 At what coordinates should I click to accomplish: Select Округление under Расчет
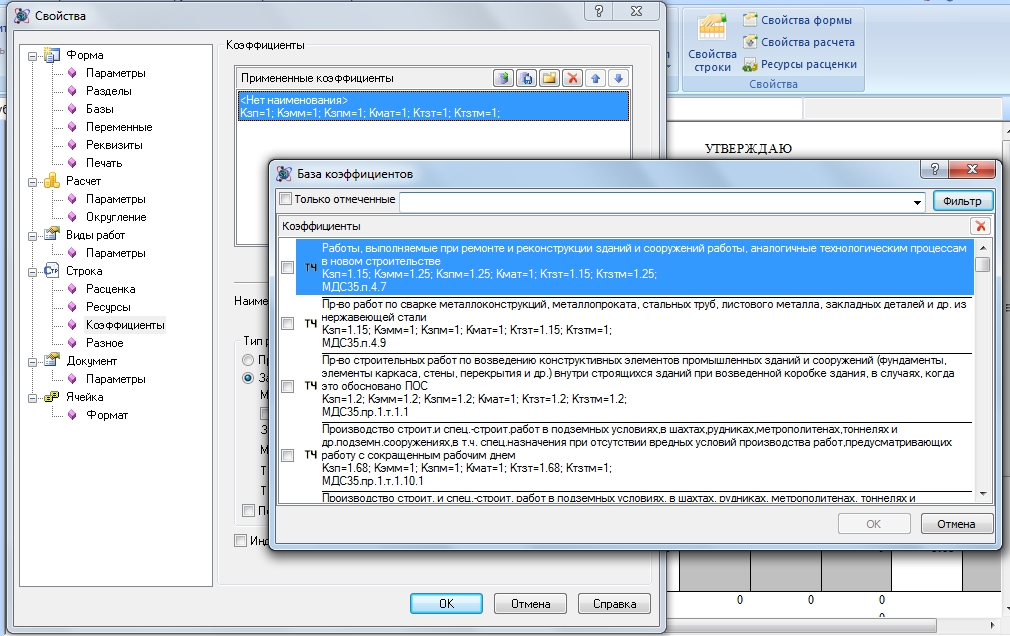[116, 217]
